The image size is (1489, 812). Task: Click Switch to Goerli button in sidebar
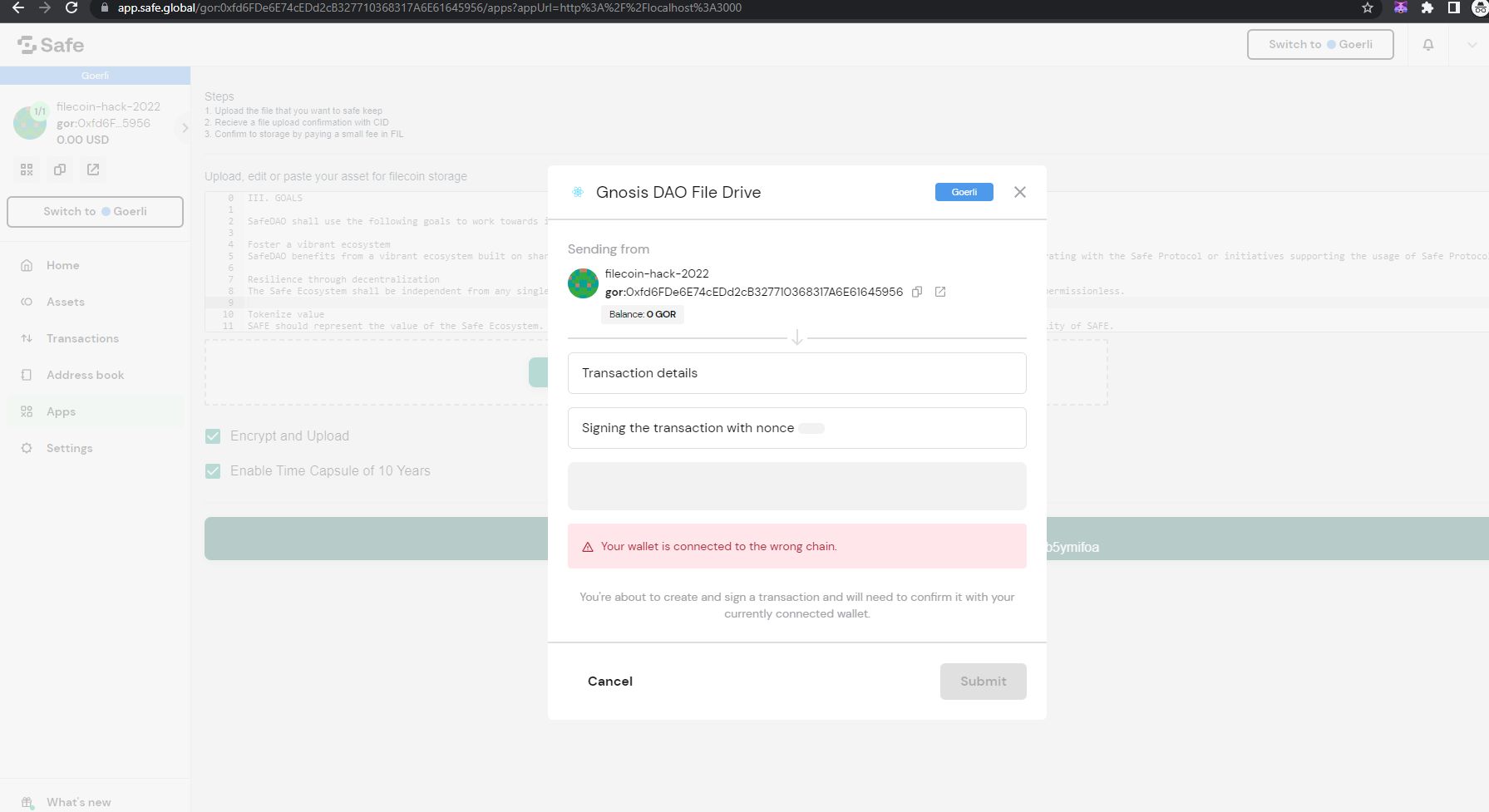point(95,211)
